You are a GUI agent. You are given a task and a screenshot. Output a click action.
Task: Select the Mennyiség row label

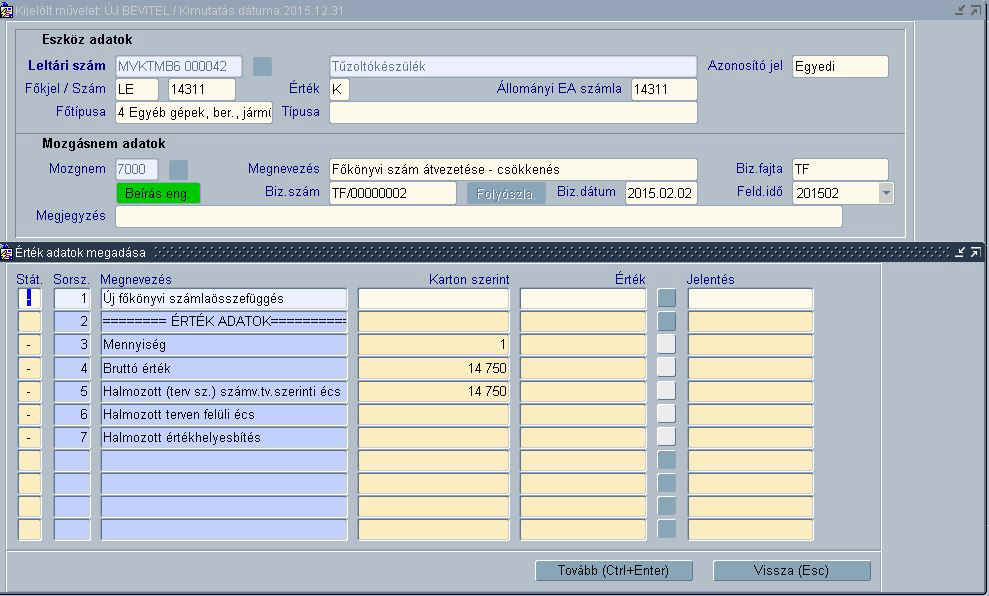coord(224,344)
